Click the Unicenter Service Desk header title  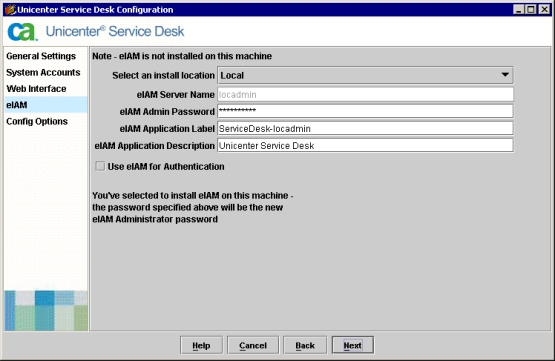point(115,31)
